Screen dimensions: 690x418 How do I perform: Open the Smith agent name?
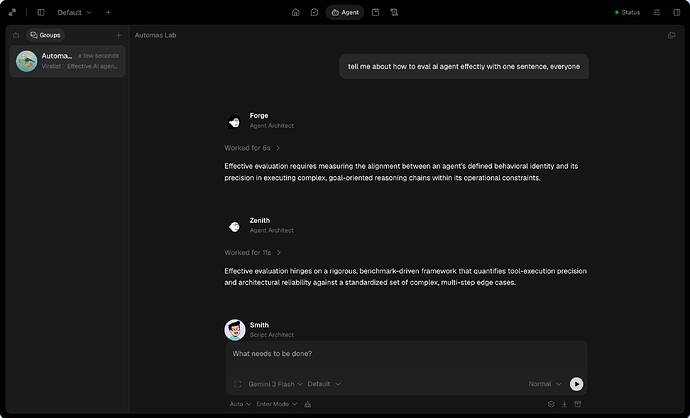click(259, 325)
